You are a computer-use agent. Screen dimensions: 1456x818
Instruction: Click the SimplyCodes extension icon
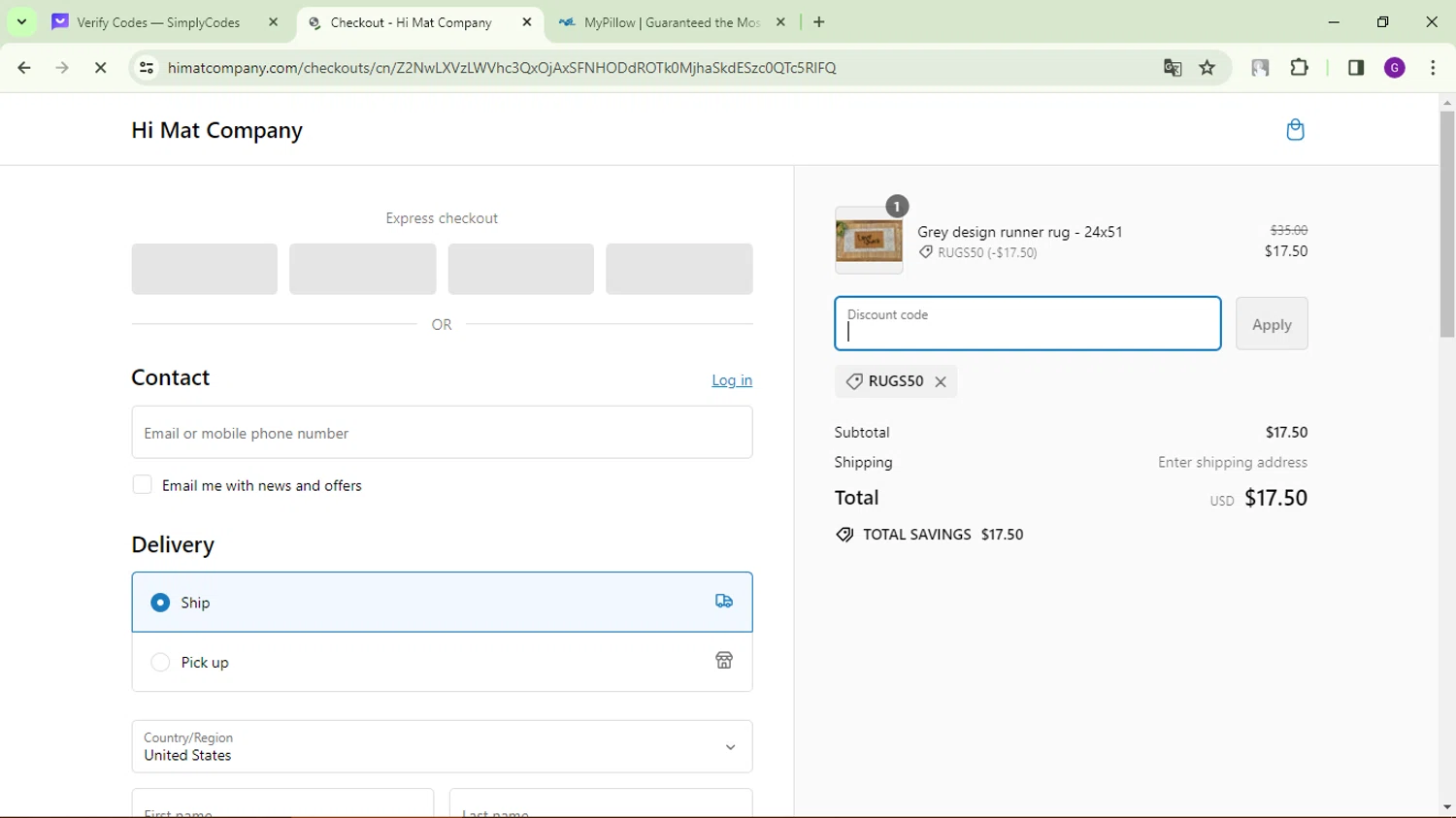1260,68
